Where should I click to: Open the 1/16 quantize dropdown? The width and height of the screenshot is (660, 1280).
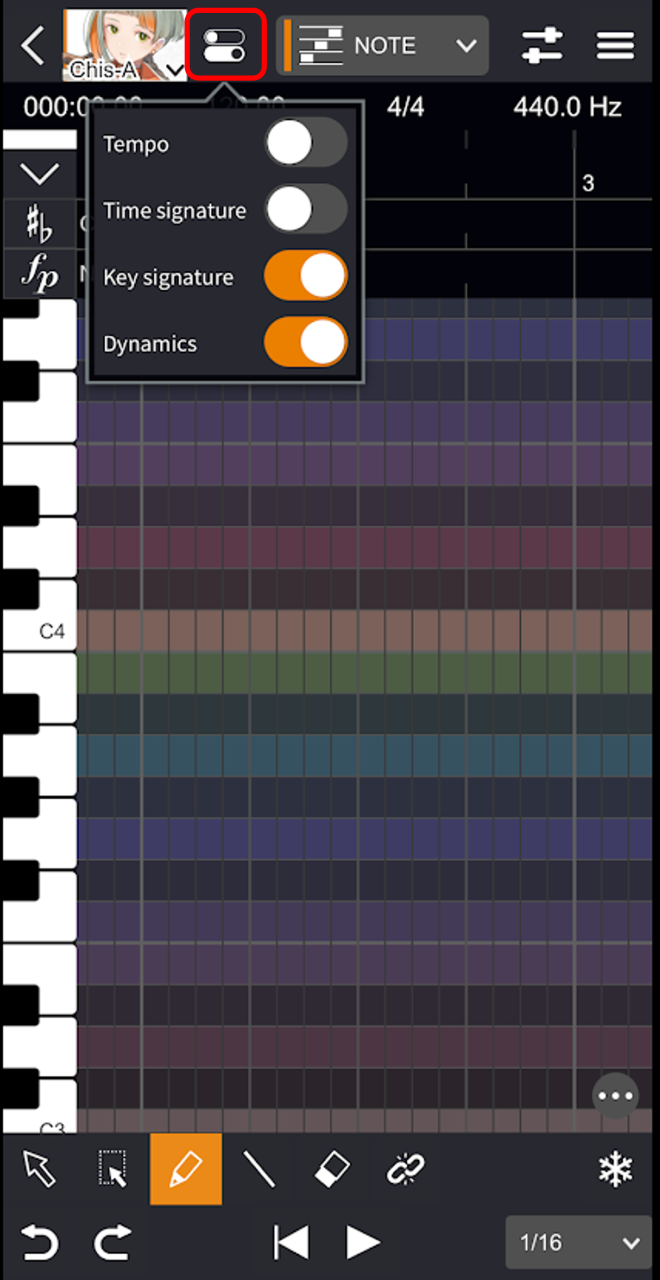click(x=578, y=1243)
